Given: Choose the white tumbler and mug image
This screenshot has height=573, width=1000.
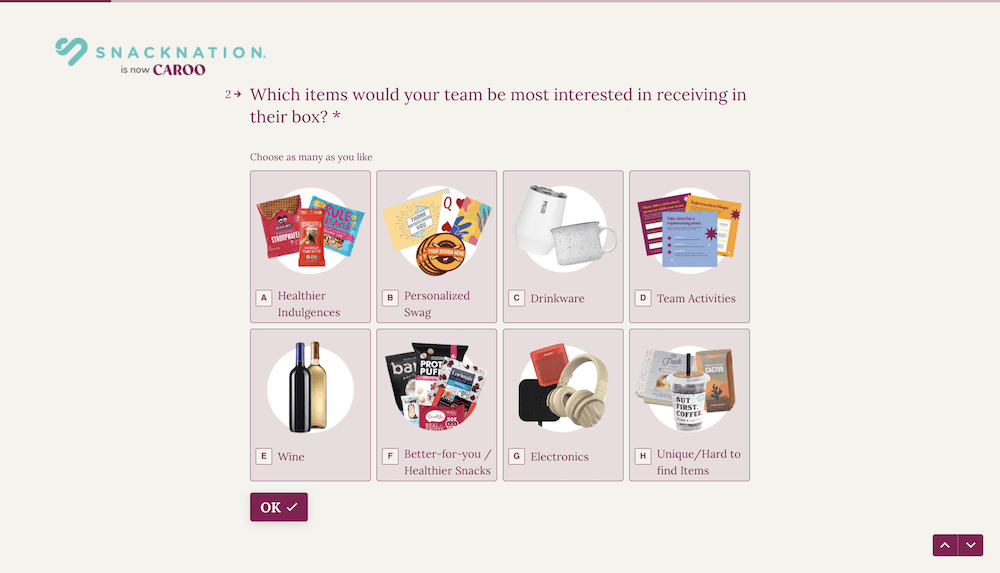Looking at the screenshot, I should pyautogui.click(x=563, y=228).
